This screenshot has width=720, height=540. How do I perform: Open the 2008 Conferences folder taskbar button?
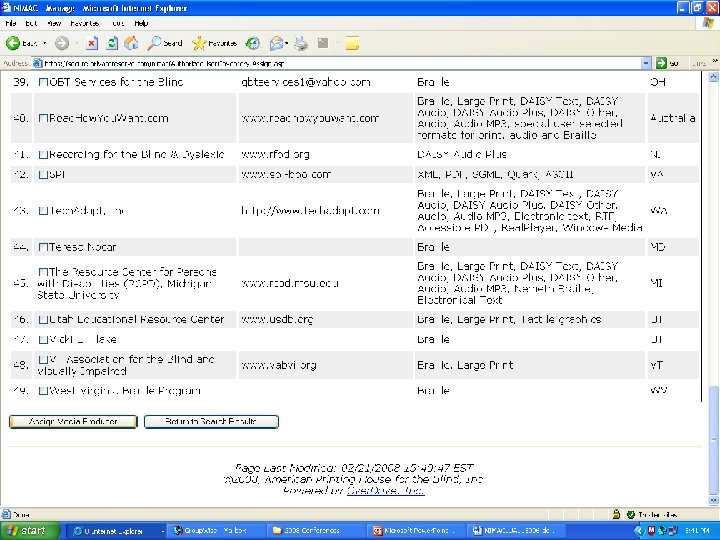315,531
